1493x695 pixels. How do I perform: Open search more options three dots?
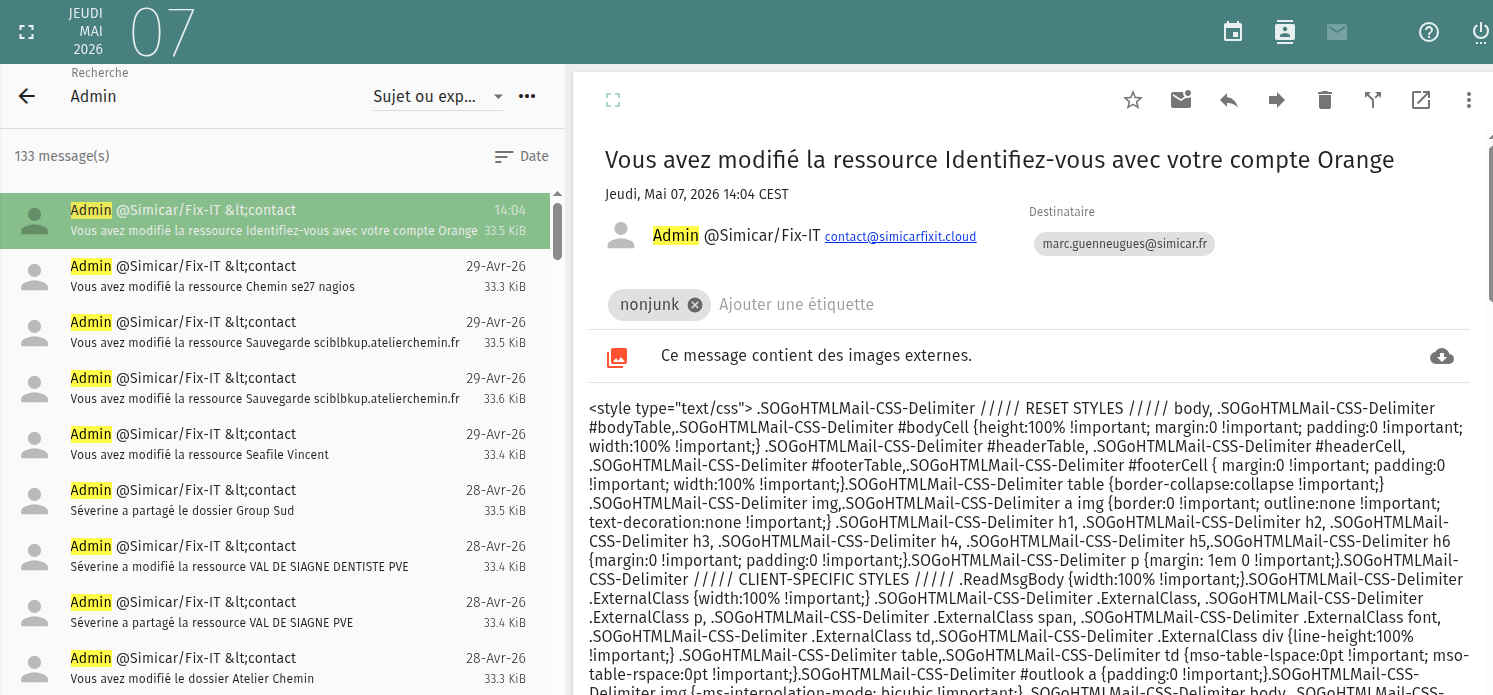pos(527,96)
